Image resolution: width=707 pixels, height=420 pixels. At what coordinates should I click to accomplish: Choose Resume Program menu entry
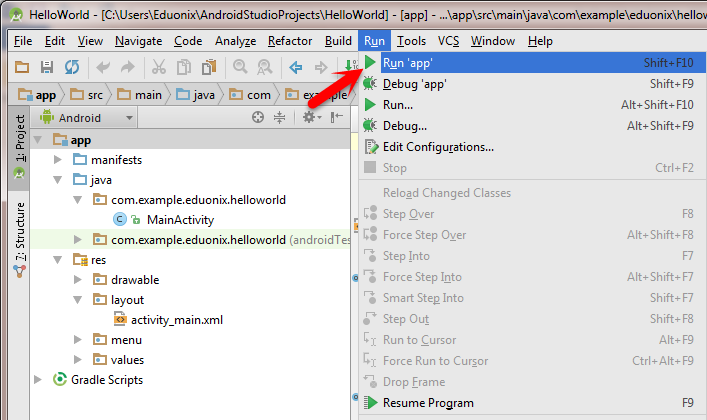click(533, 402)
